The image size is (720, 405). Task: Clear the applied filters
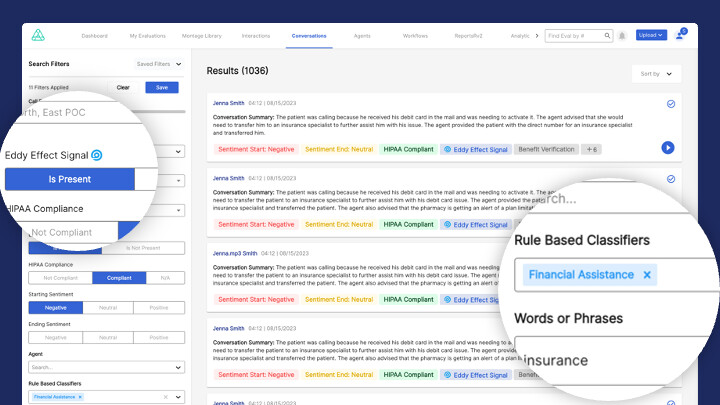(123, 87)
